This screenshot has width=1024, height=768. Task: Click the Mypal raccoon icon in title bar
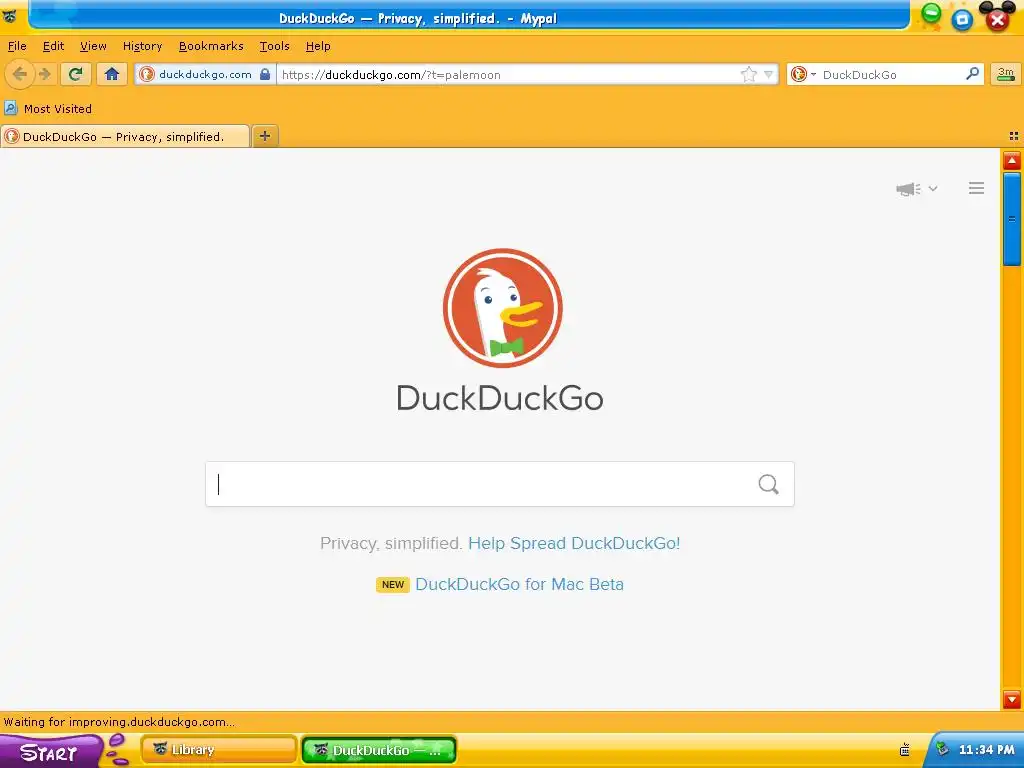[9, 16]
